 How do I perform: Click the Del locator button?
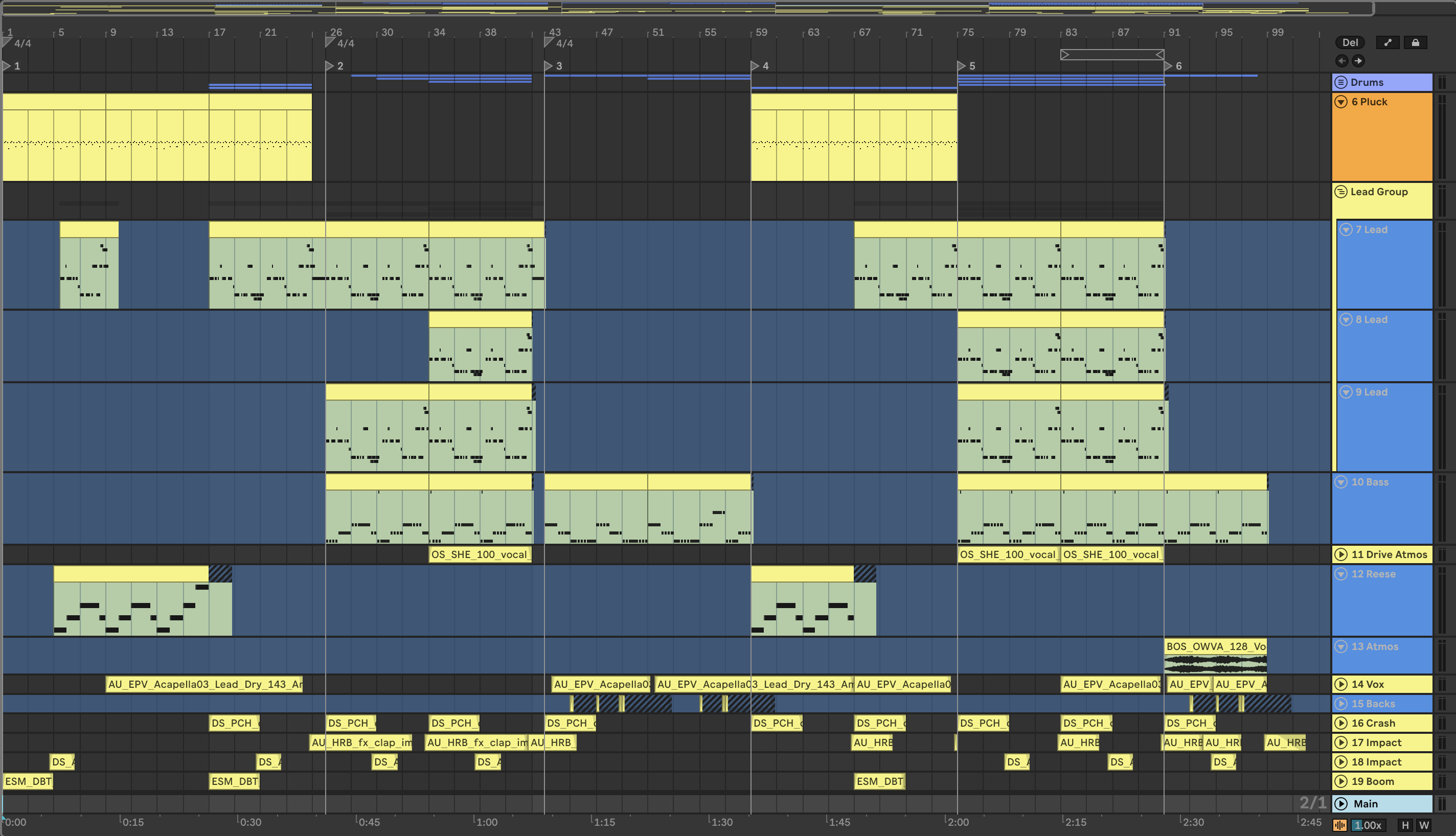click(x=1350, y=42)
